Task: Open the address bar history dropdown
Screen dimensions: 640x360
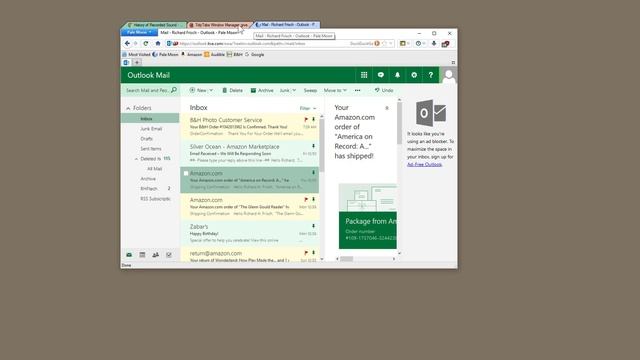Action: pos(391,43)
